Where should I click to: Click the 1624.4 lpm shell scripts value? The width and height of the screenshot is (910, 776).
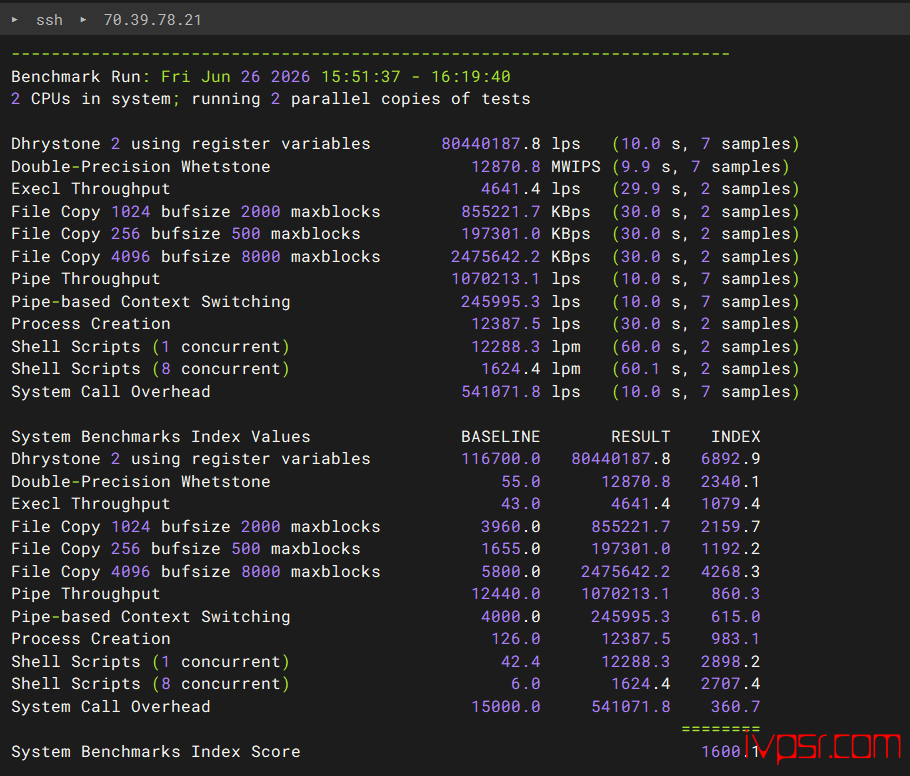(530, 369)
